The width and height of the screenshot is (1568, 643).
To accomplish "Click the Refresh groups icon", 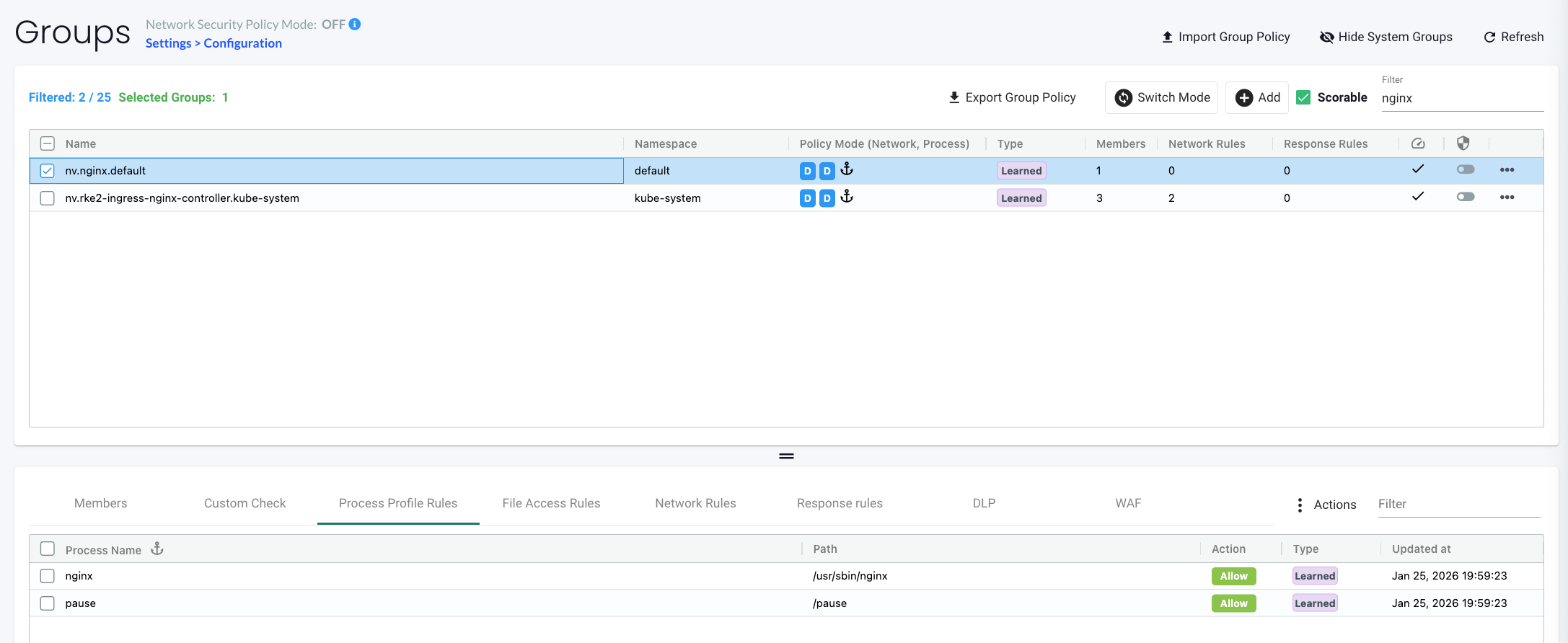I will coord(1489,37).
